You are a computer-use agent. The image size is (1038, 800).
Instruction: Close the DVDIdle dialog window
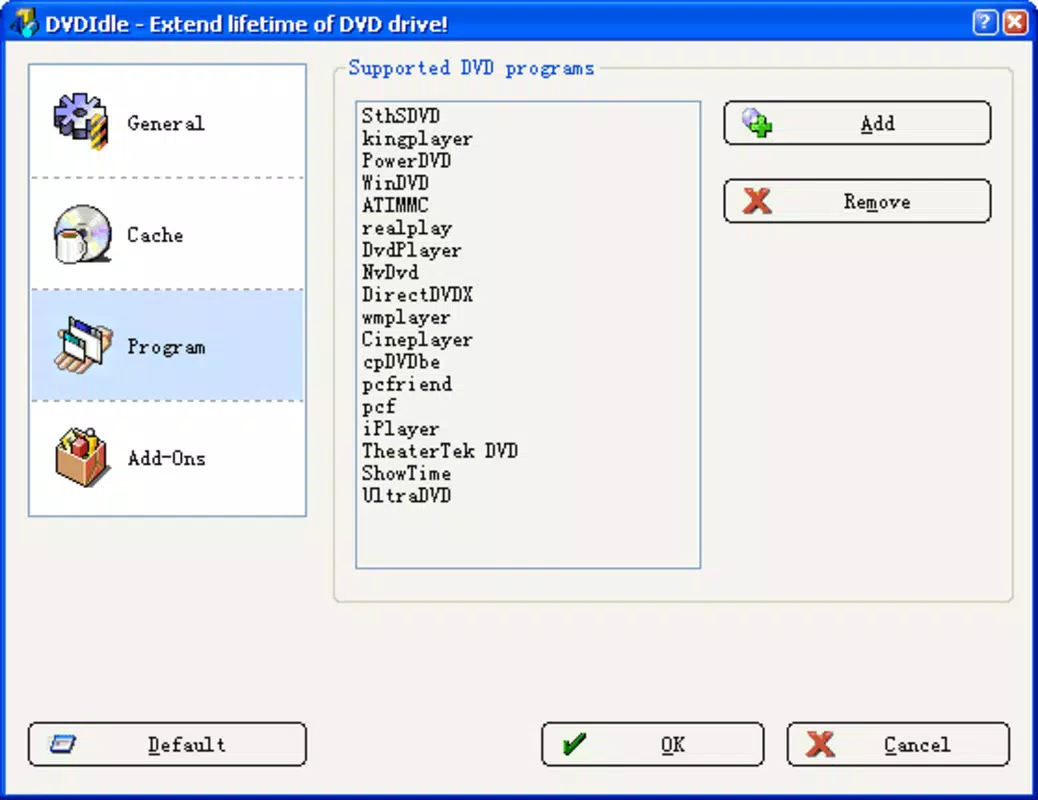(1015, 23)
